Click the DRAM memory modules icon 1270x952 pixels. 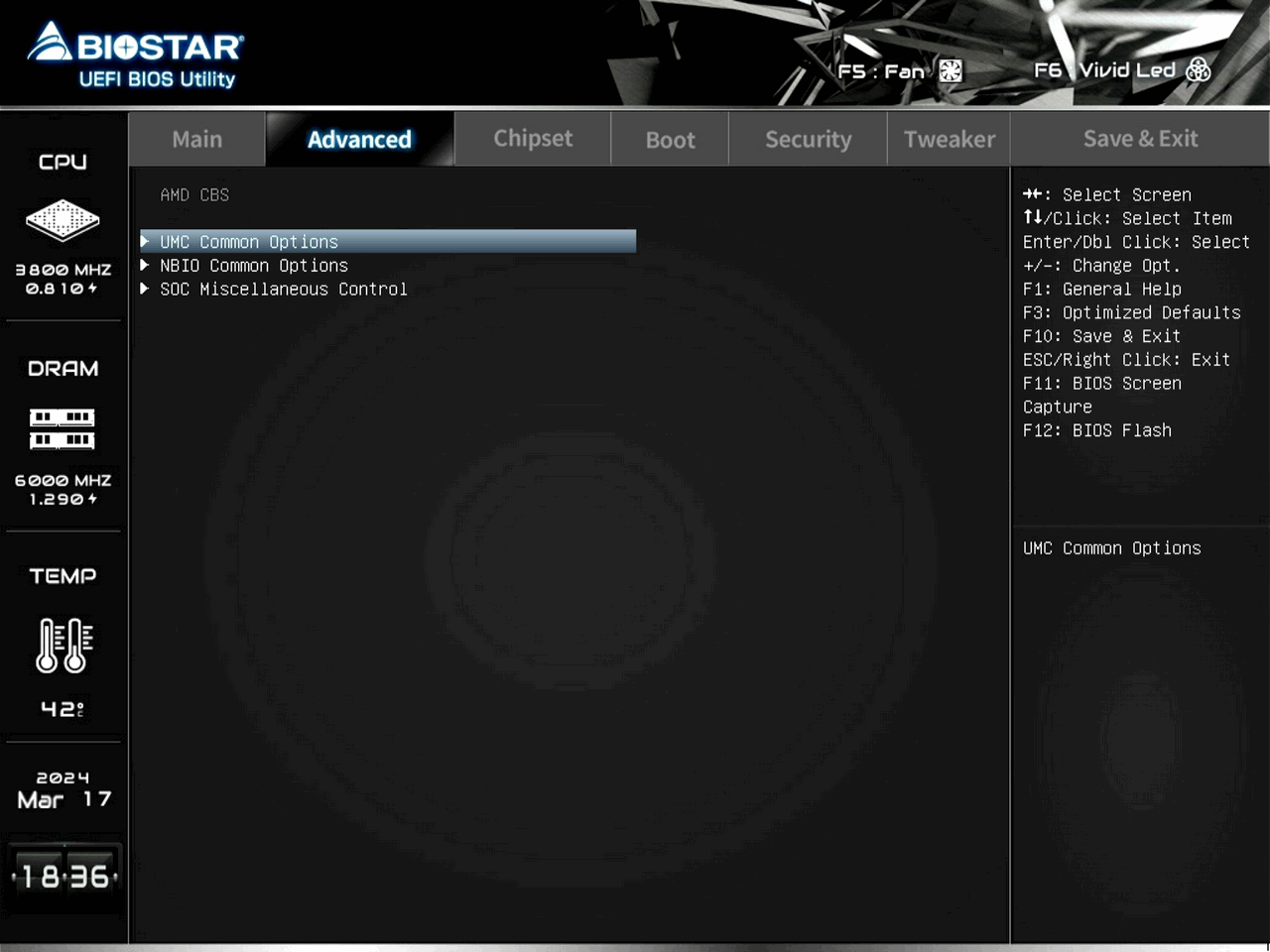(63, 428)
